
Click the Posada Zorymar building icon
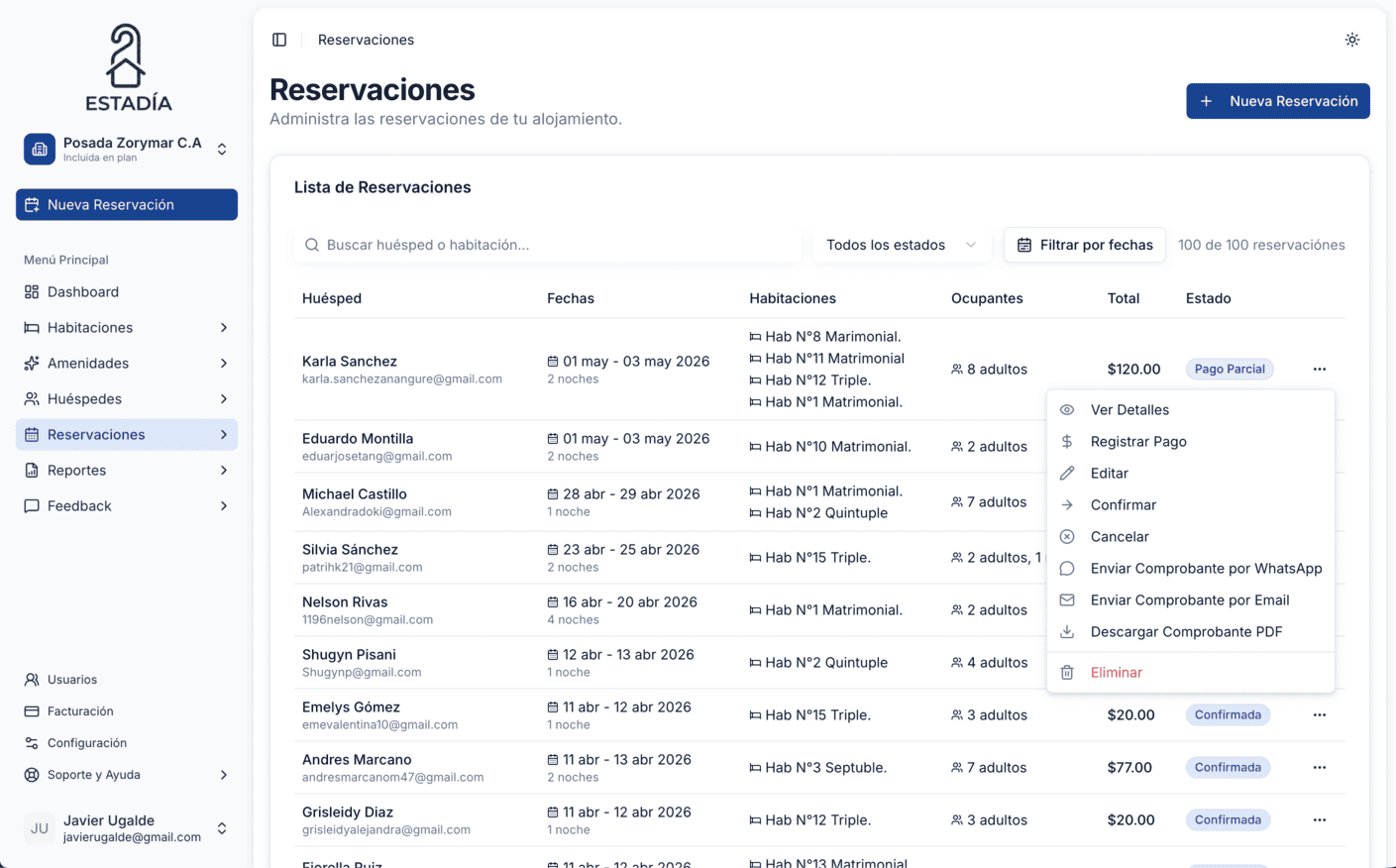tap(40, 149)
